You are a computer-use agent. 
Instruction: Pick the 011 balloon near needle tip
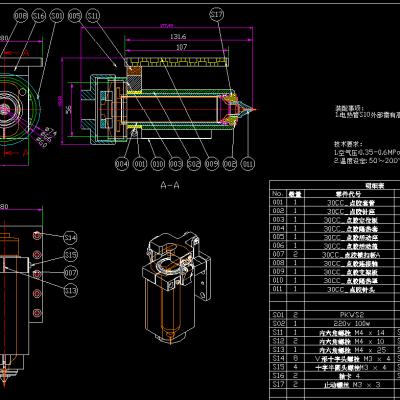click(247, 164)
